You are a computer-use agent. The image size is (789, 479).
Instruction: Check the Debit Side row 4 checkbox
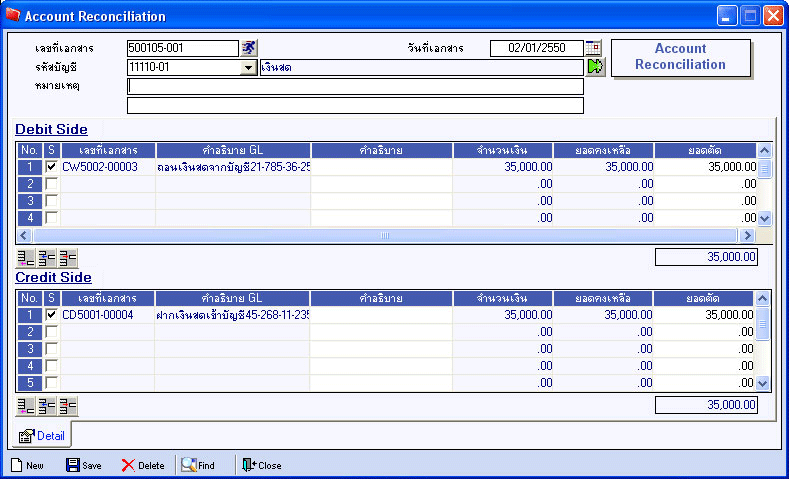tap(51, 218)
